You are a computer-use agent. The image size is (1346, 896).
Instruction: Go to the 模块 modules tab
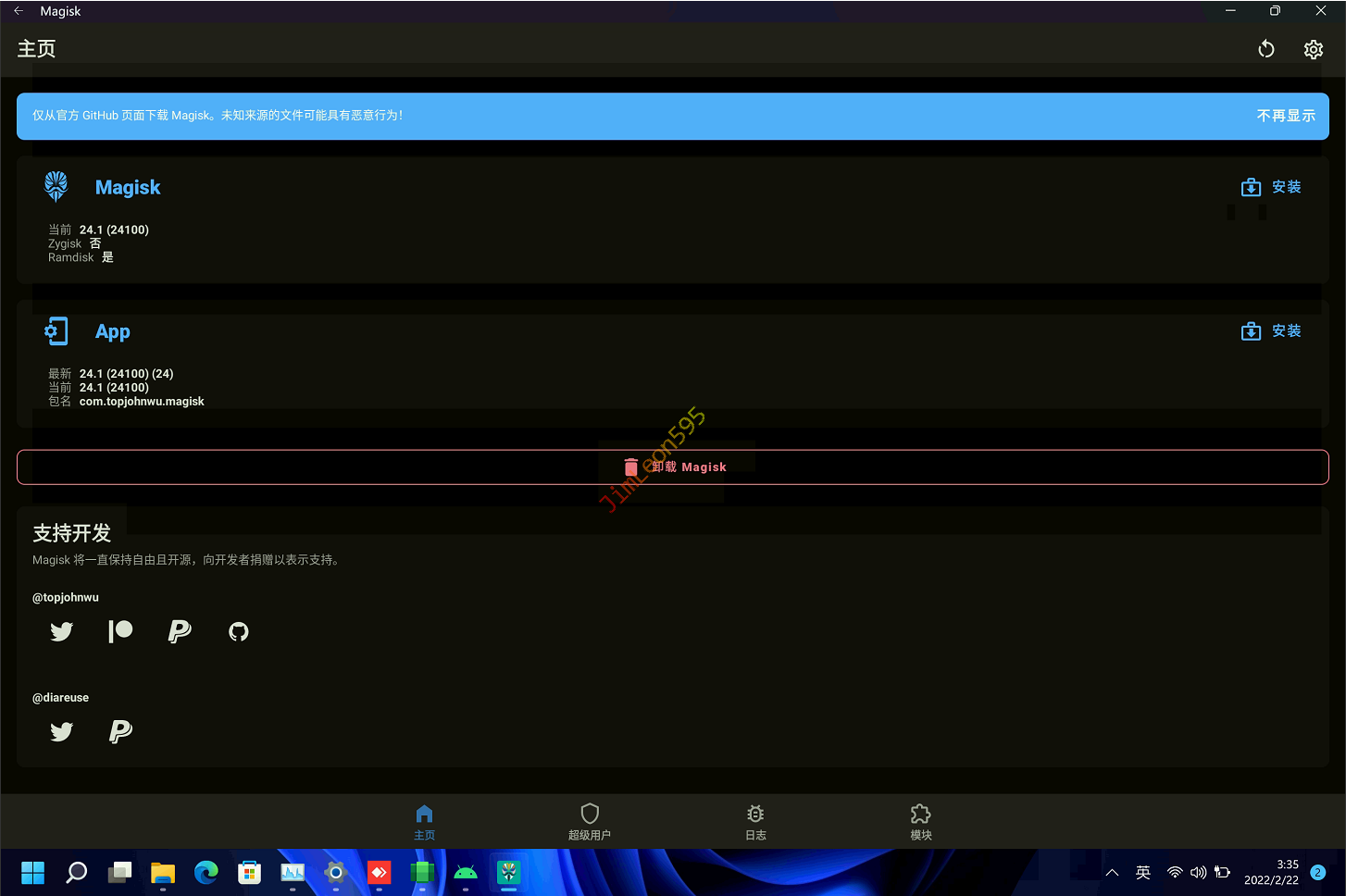[x=920, y=820]
